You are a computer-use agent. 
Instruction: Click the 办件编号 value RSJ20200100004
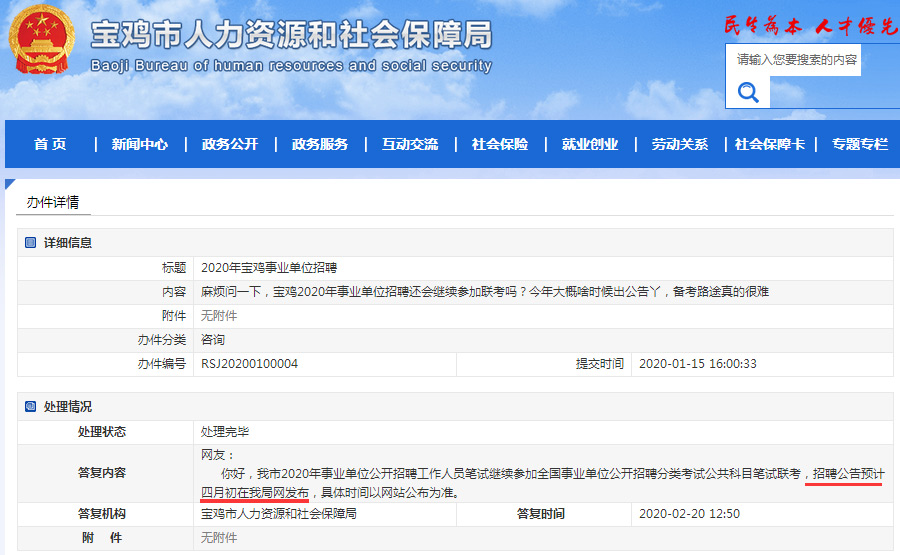click(249, 364)
